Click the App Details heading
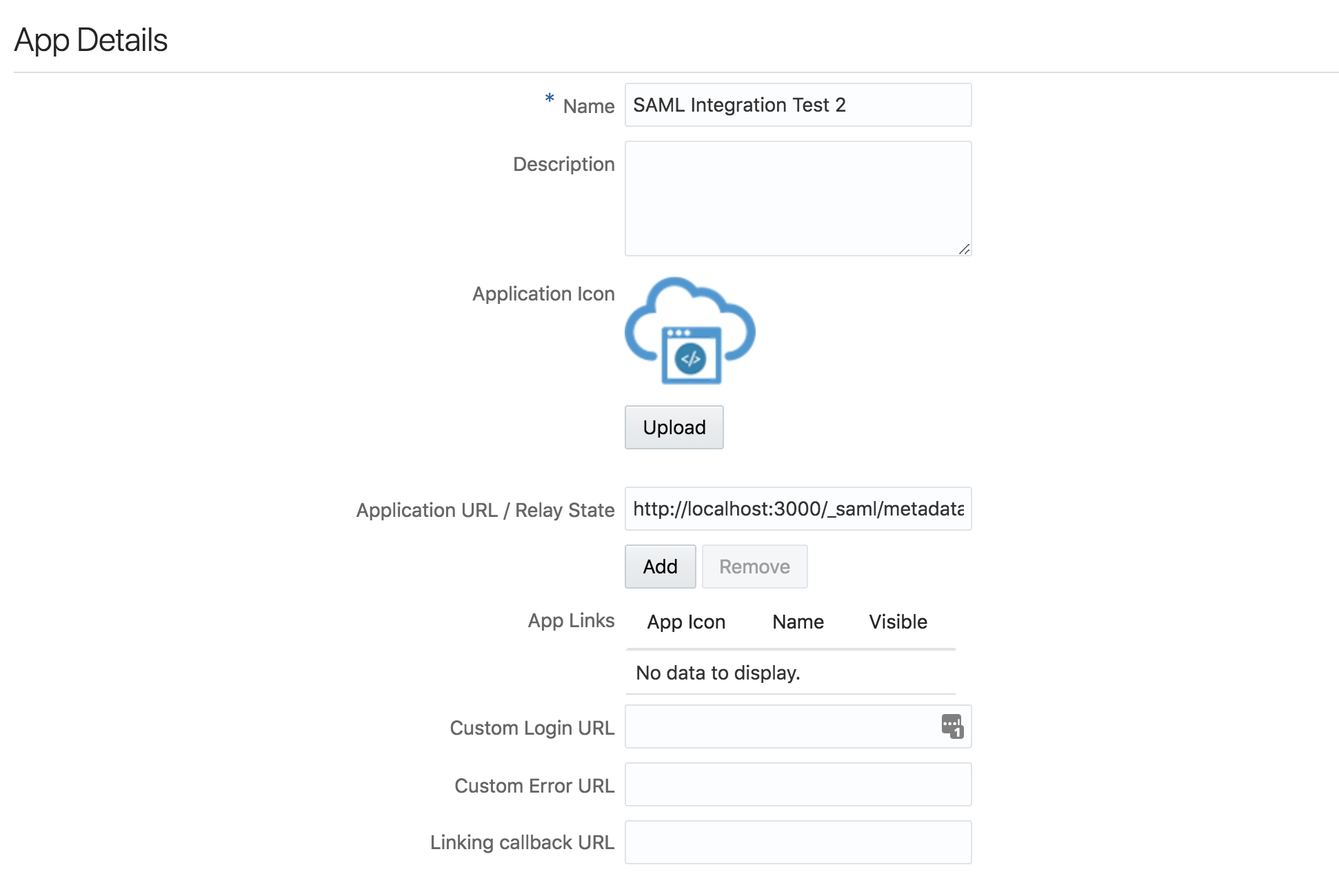The image size is (1339, 896). 91,40
